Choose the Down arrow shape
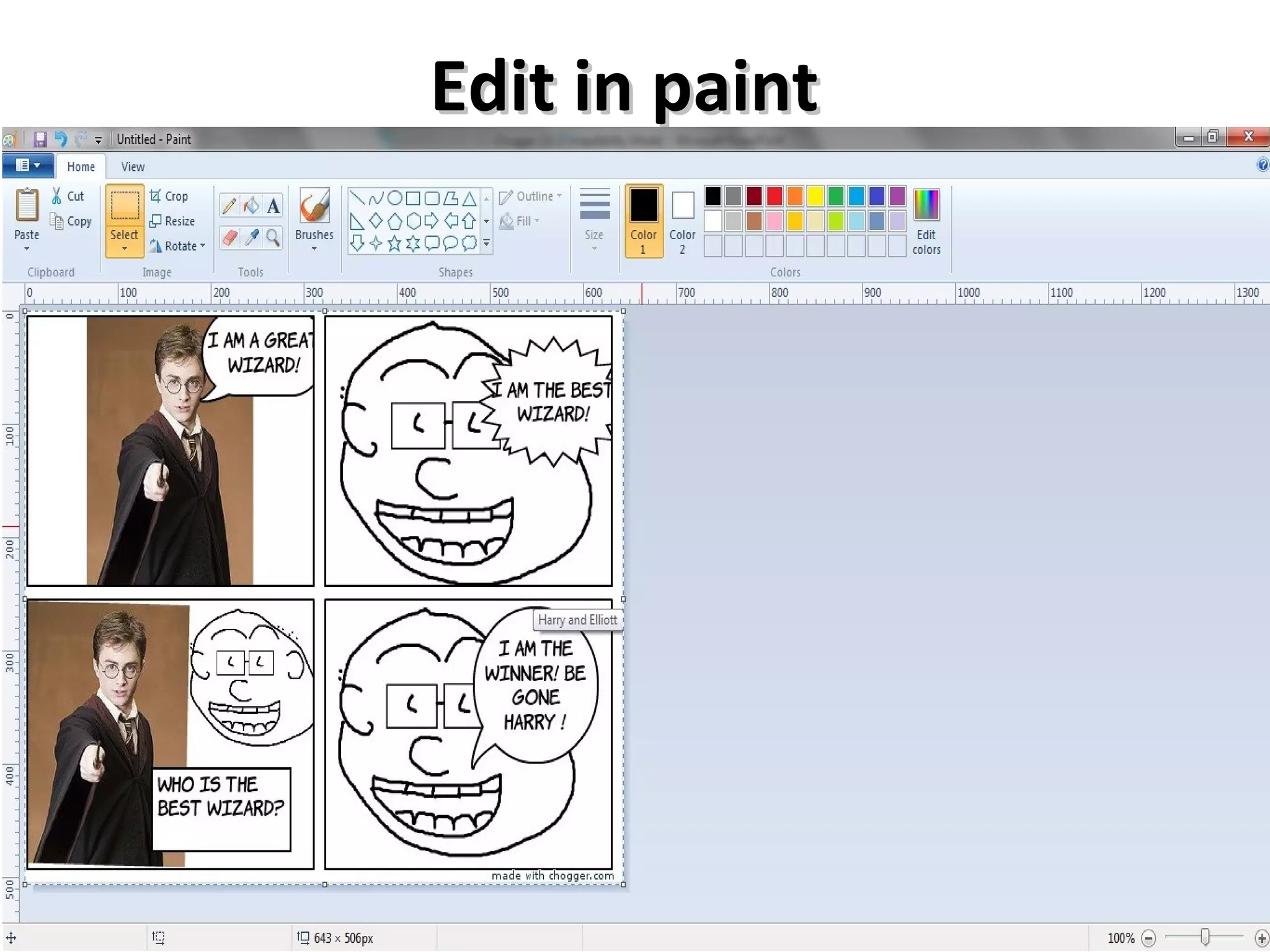 tap(357, 243)
